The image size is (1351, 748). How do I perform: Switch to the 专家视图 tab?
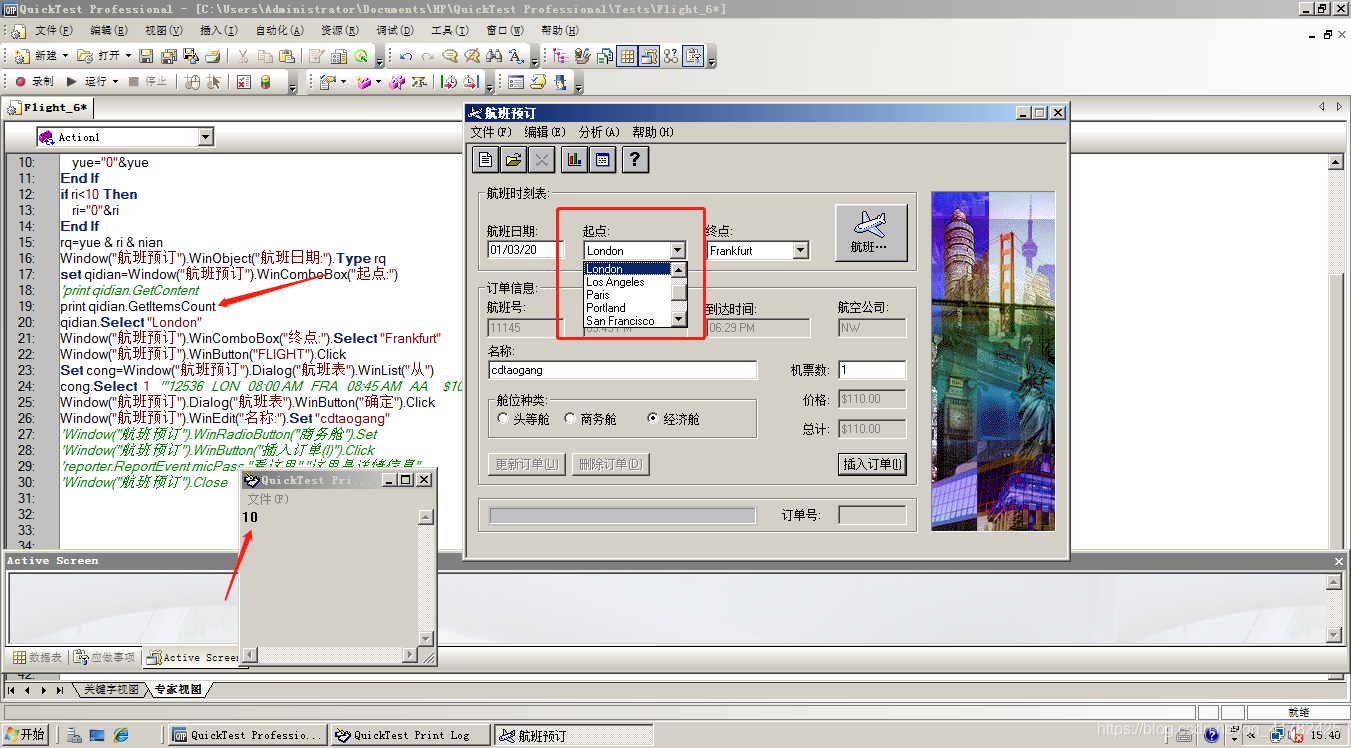point(177,690)
